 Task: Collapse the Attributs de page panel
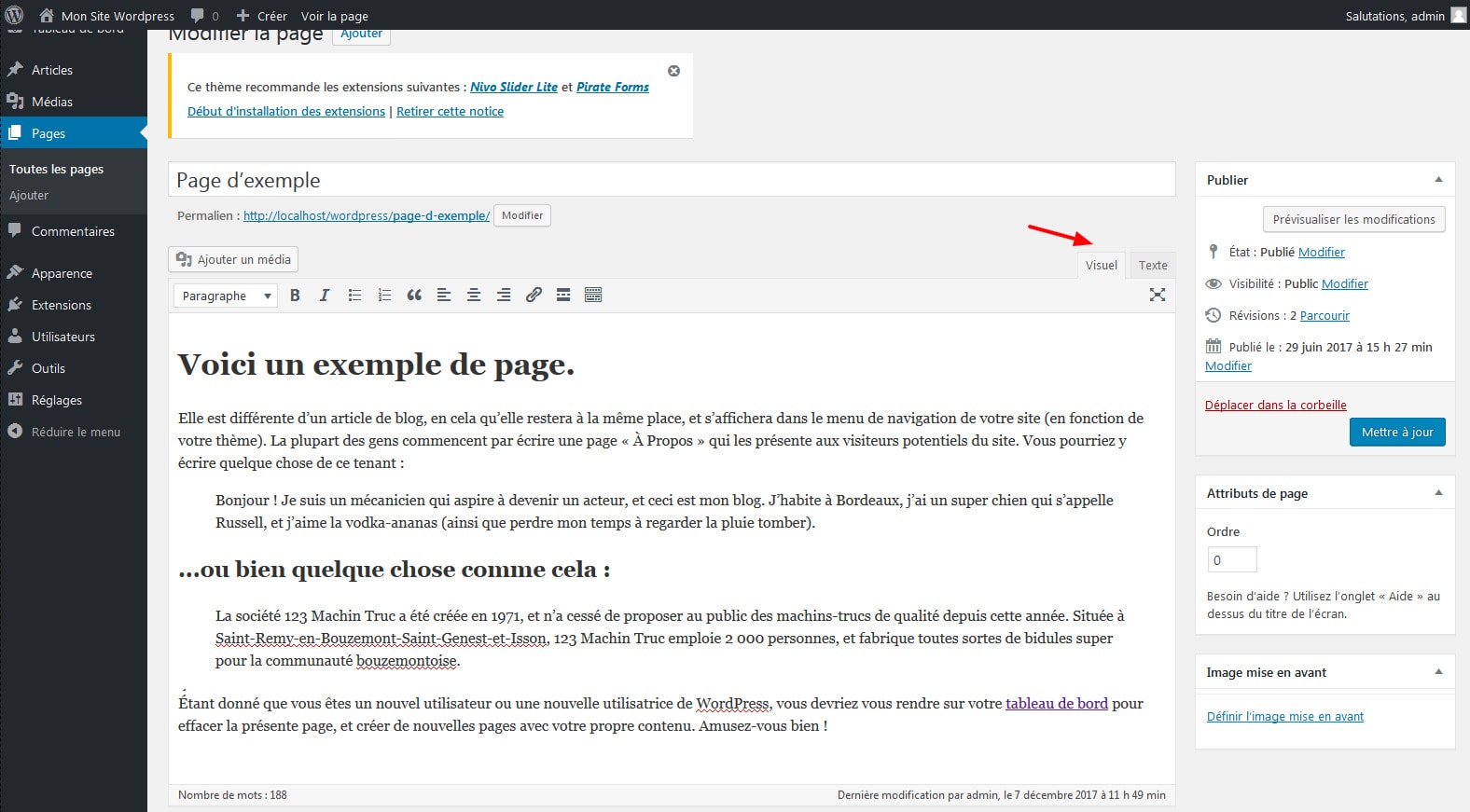pos(1438,493)
